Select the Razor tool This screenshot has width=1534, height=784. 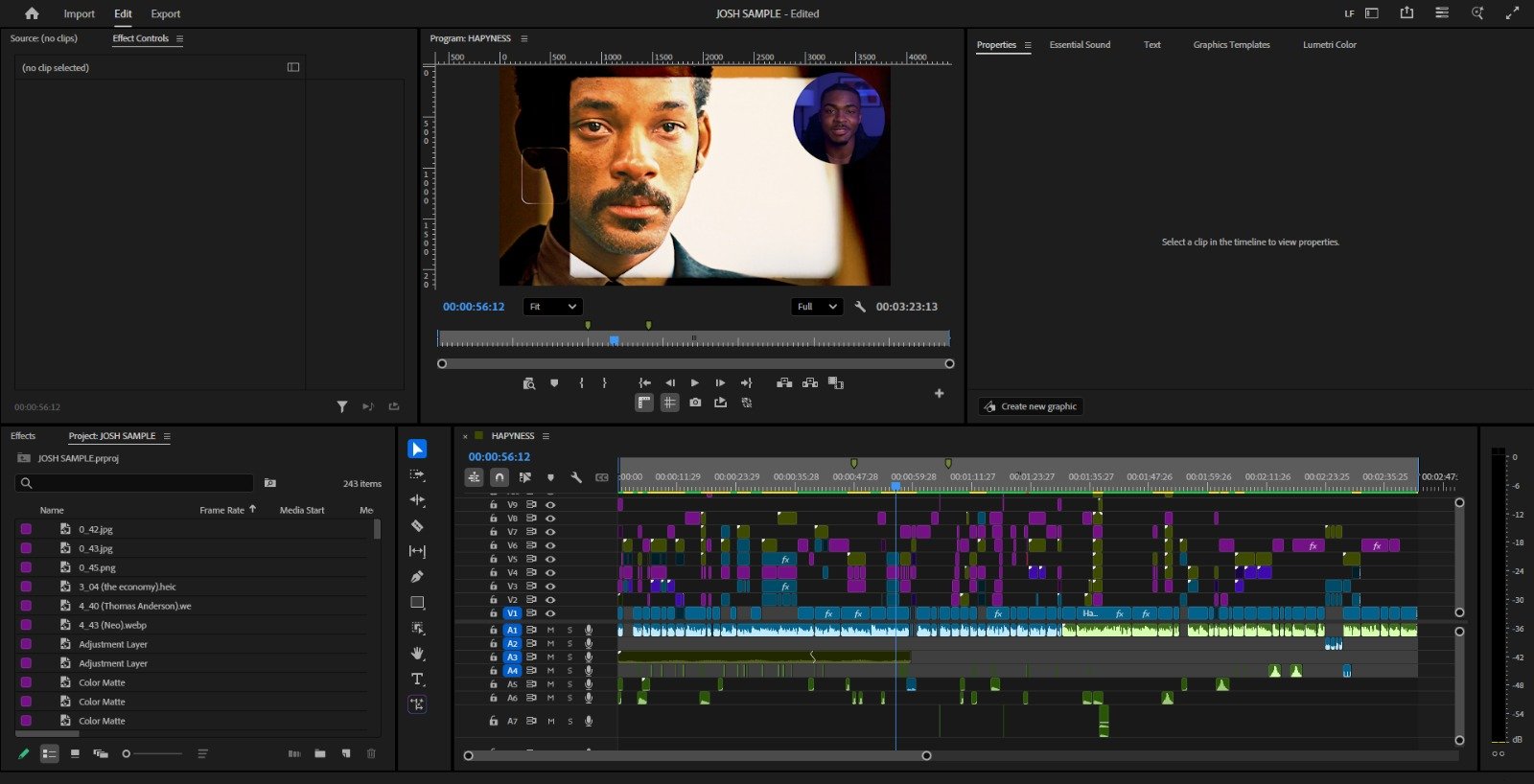click(417, 525)
